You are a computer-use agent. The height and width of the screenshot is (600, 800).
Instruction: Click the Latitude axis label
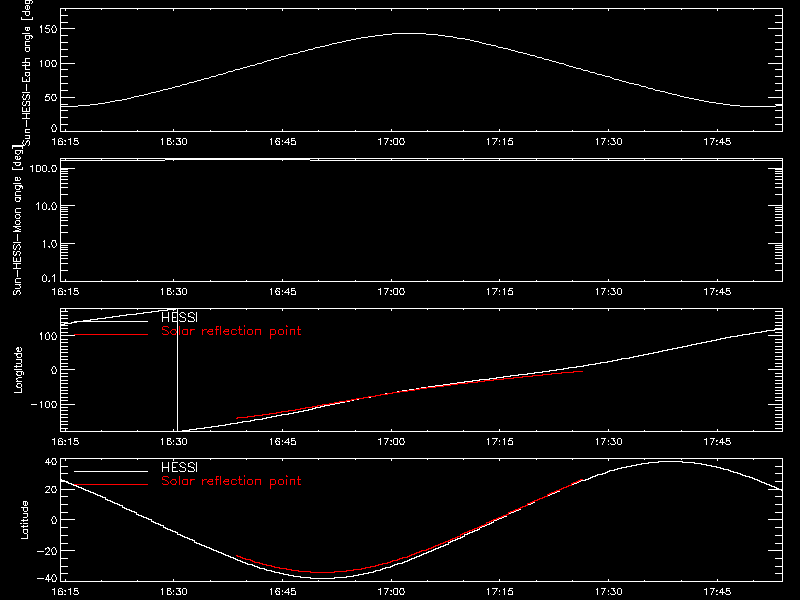pos(24,520)
